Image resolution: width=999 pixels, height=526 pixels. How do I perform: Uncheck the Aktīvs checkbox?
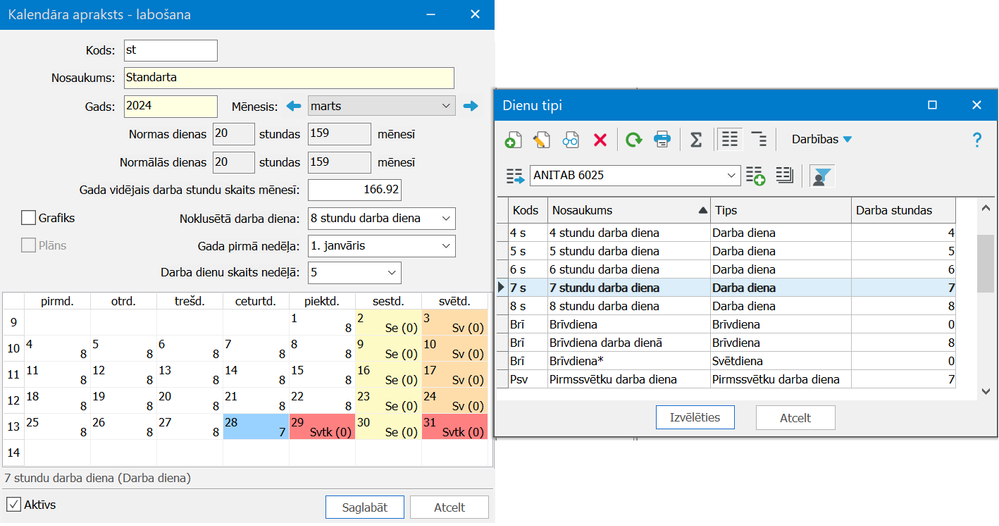13,505
